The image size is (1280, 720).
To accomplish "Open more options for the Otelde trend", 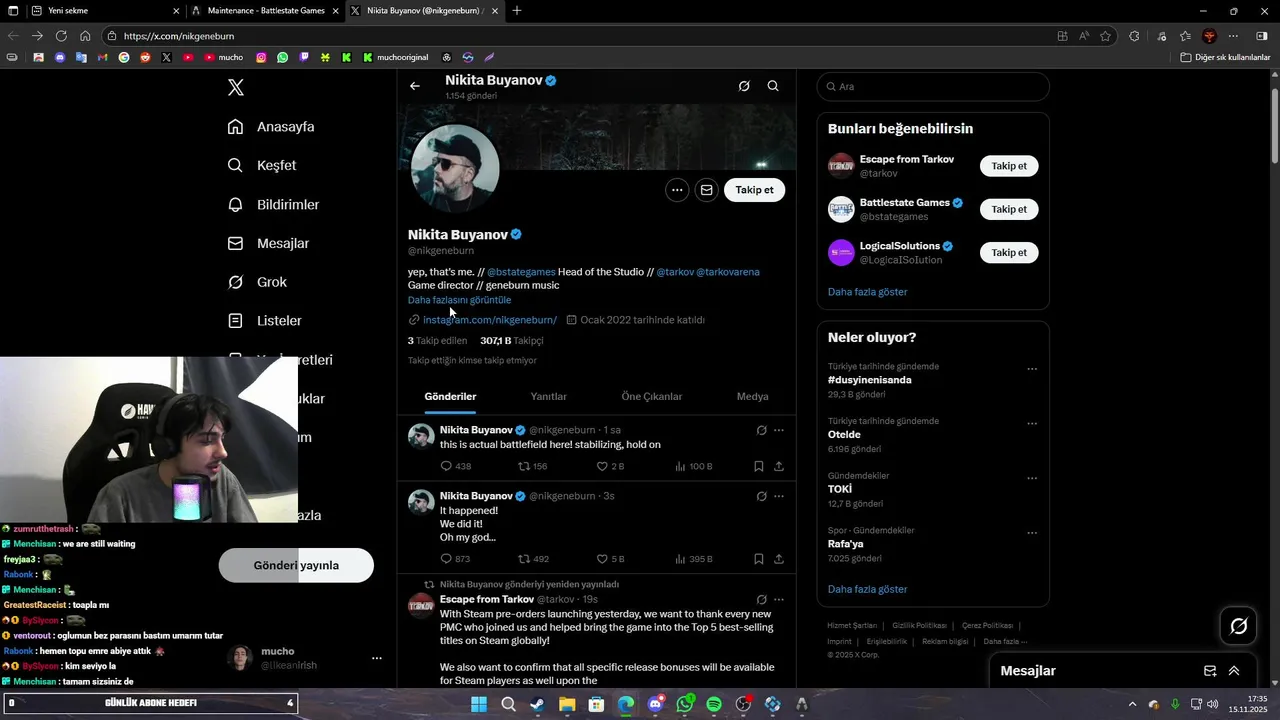I will [1032, 424].
